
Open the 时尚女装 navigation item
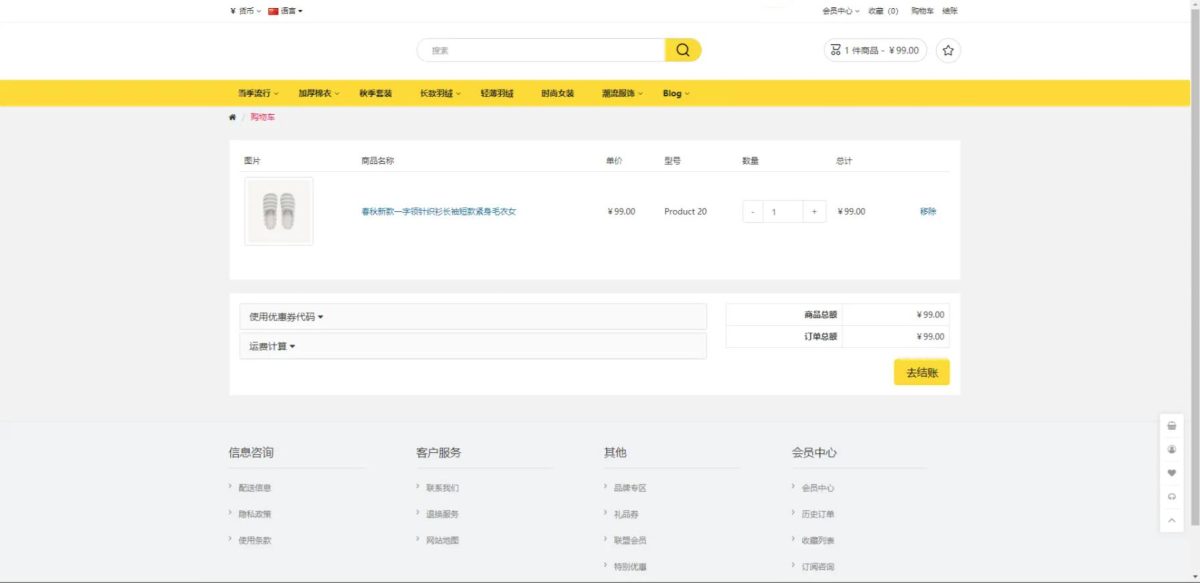558,93
